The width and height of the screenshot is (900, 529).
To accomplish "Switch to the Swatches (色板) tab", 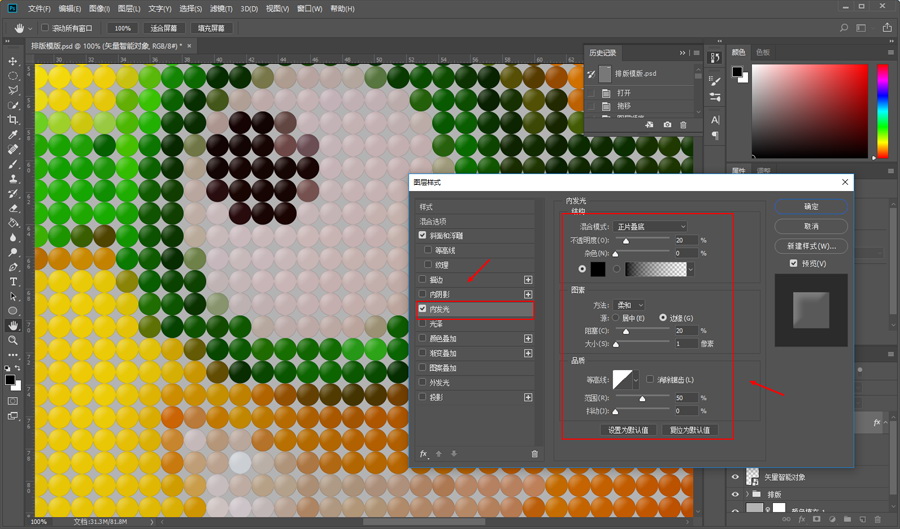I will pyautogui.click(x=763, y=52).
